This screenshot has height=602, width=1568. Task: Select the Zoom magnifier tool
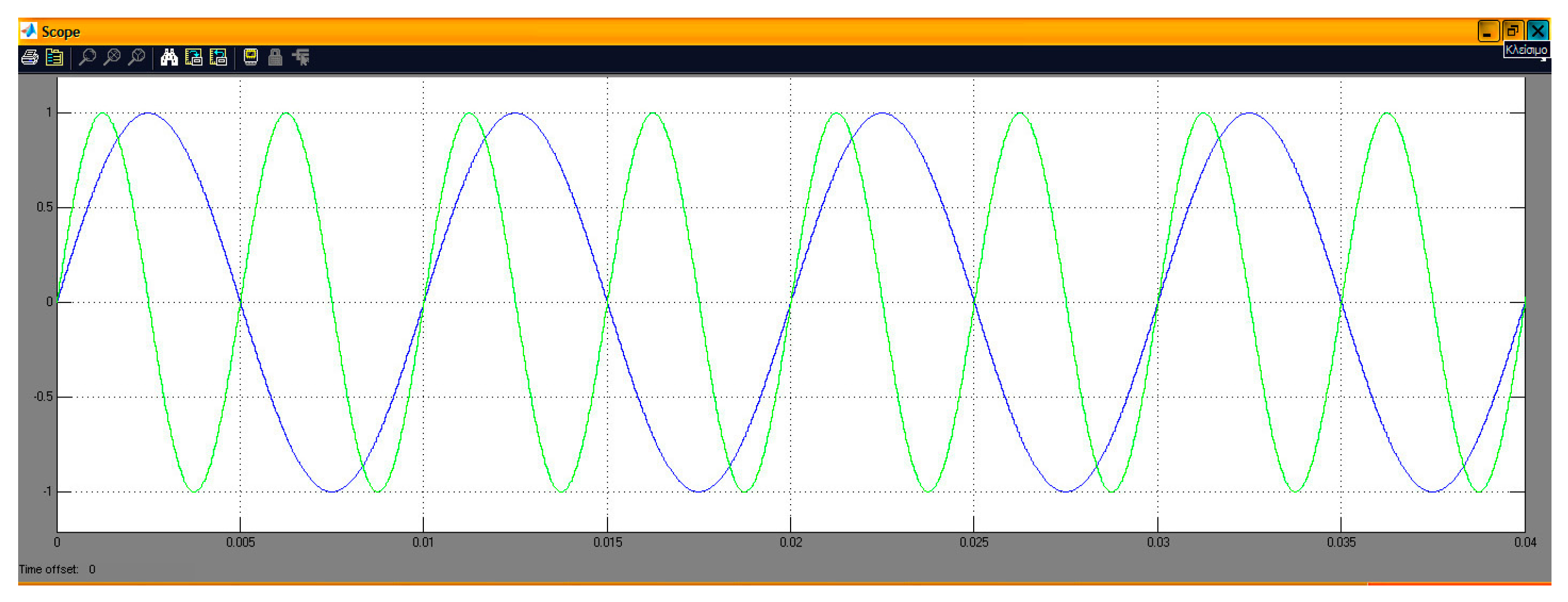[87, 58]
